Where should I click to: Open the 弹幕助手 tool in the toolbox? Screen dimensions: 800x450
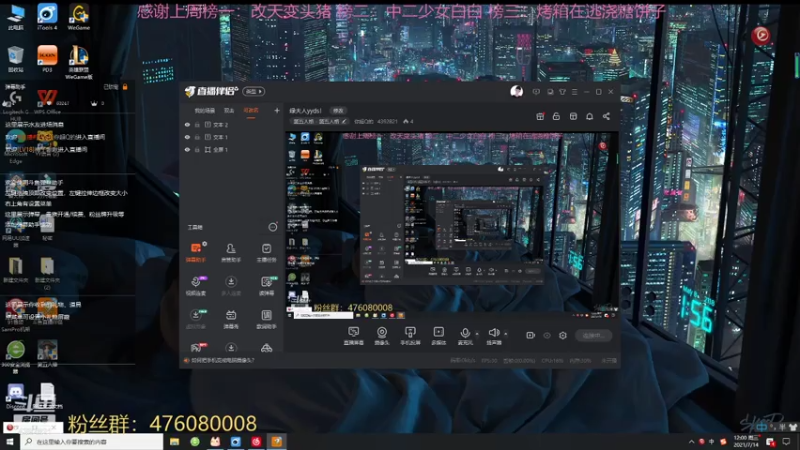[x=196, y=252]
